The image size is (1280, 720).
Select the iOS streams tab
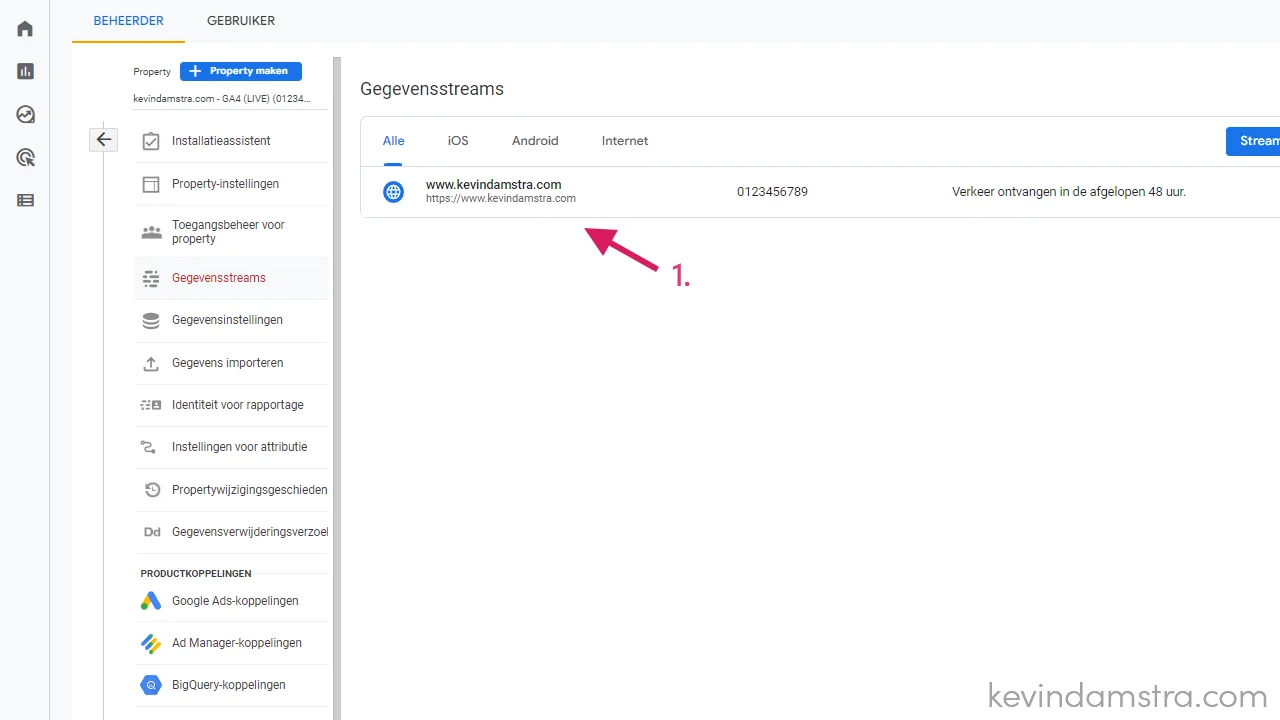pyautogui.click(x=458, y=141)
